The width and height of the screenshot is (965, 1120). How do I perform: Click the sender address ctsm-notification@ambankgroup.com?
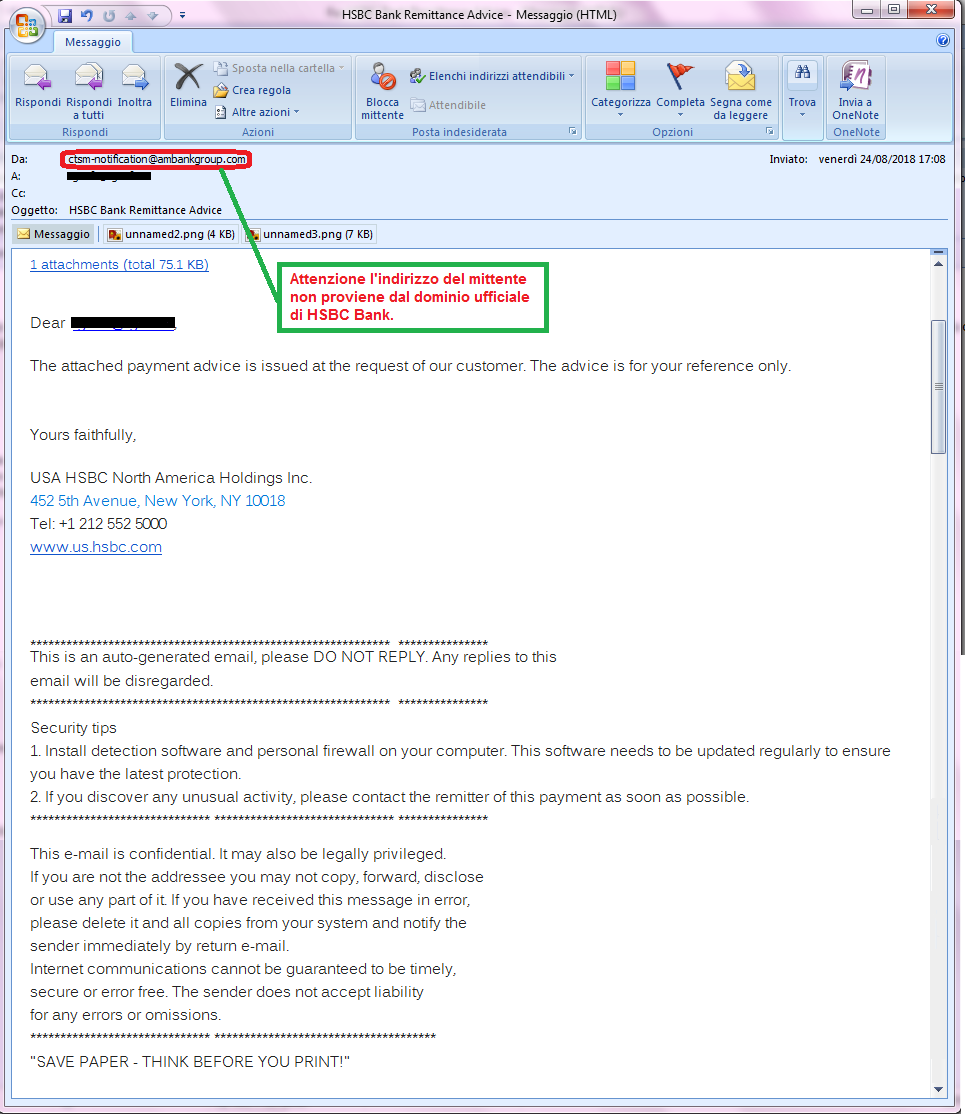[x=157, y=159]
